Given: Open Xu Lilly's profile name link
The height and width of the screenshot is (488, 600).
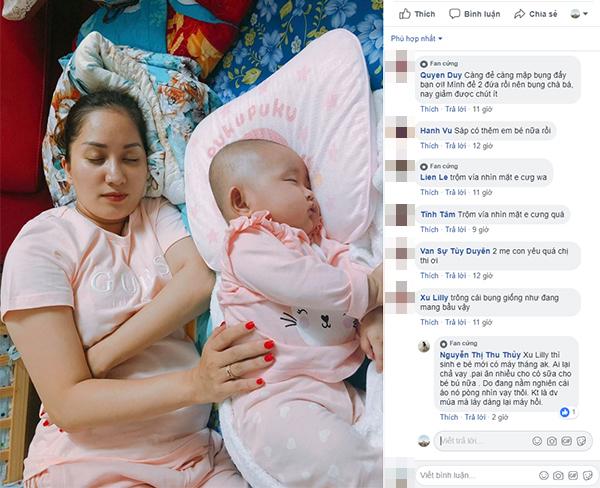Looking at the screenshot, I should tap(434, 297).
